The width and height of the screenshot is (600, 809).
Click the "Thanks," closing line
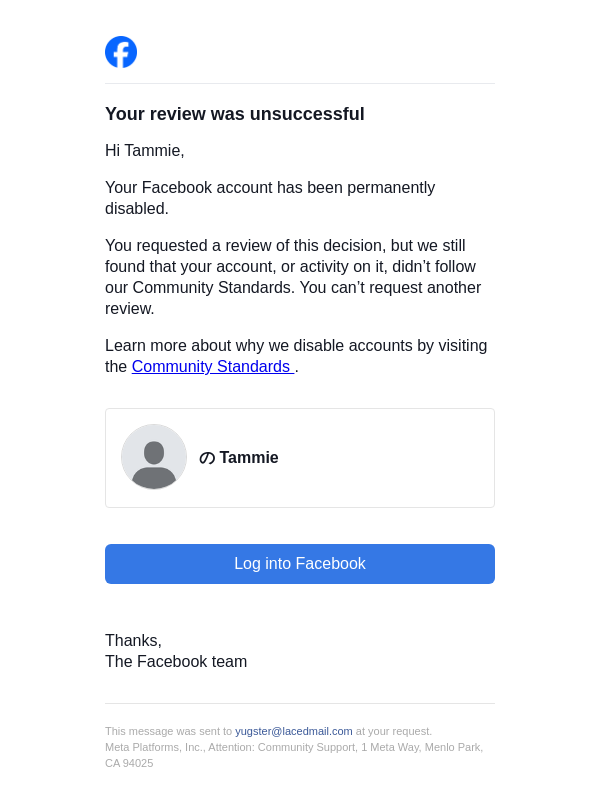pos(133,641)
